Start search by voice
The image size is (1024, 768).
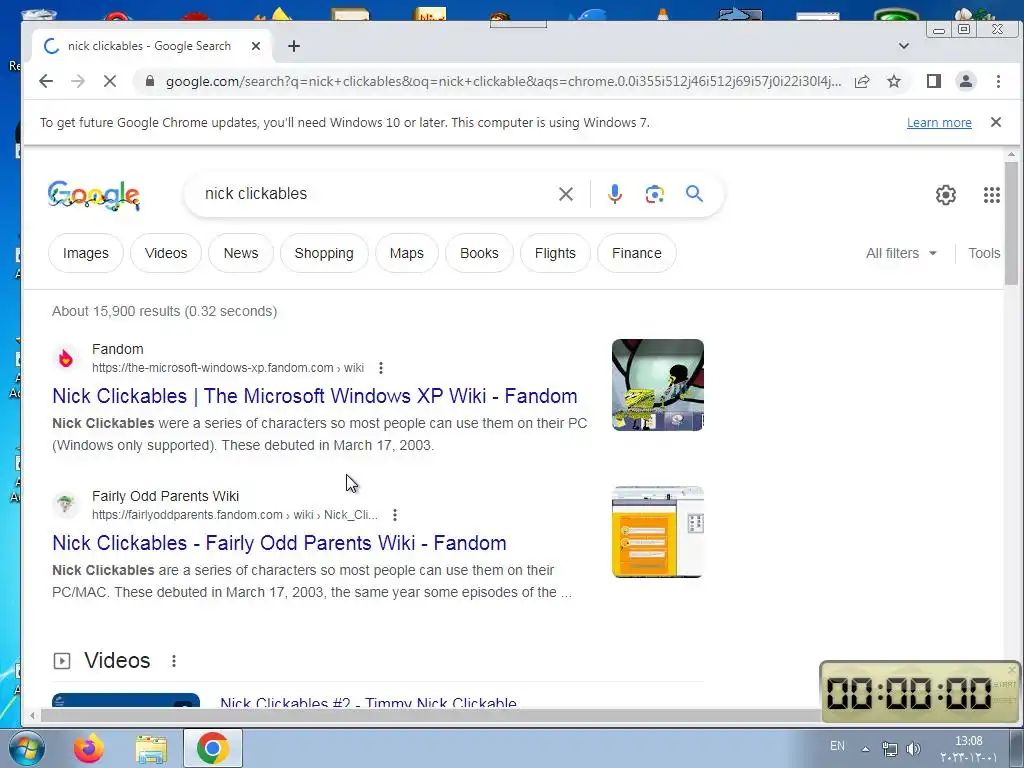pyautogui.click(x=615, y=194)
